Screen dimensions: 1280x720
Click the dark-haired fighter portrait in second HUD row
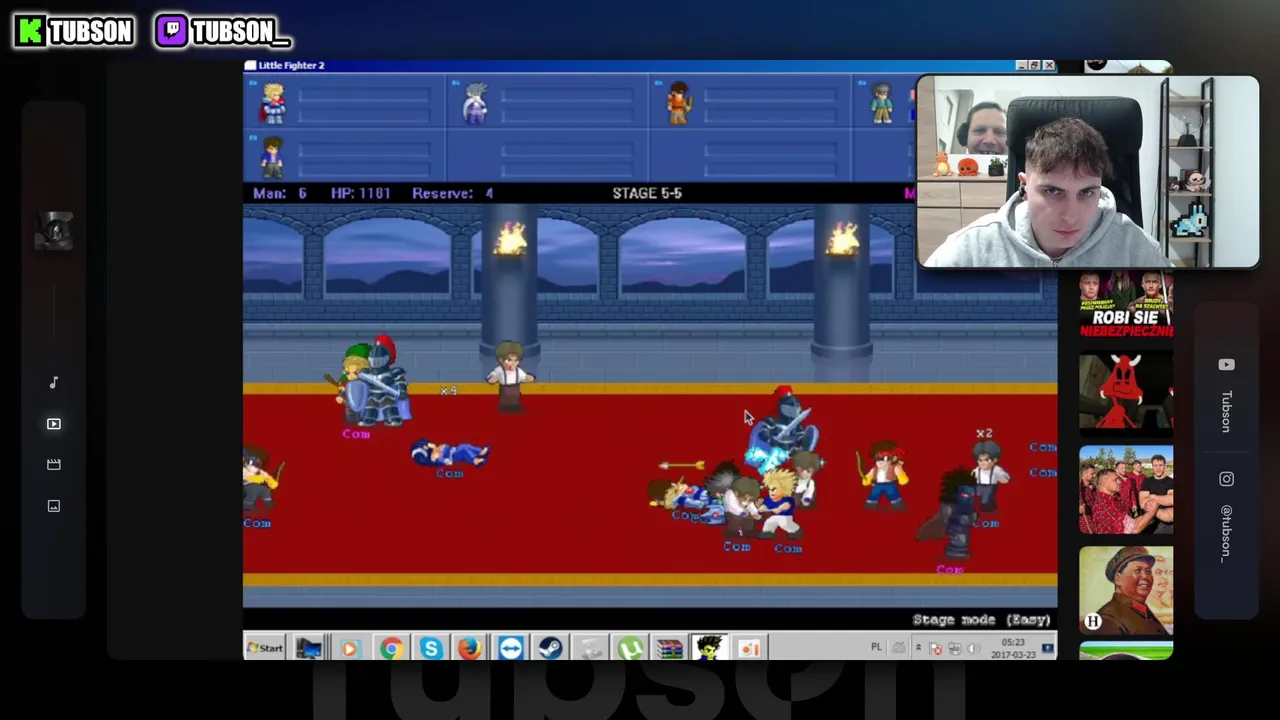click(x=272, y=156)
